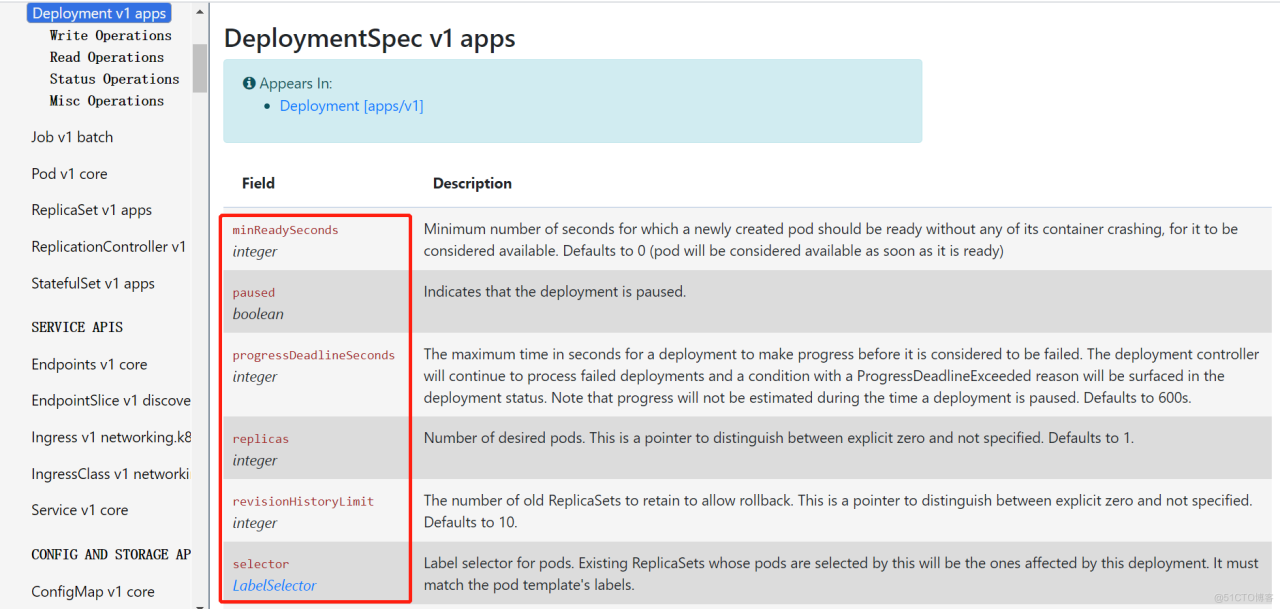Screen dimensions: 1280x609
Task: Open Ingress v1 networking.k8s.io item
Action: tap(111, 437)
